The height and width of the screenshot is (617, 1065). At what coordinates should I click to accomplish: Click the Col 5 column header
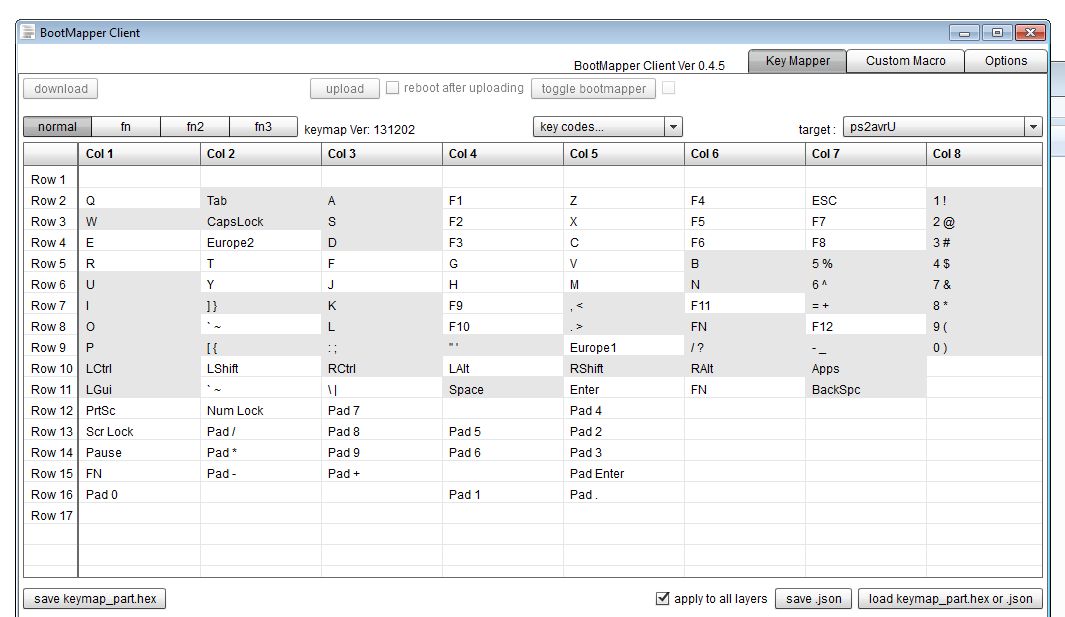click(623, 154)
